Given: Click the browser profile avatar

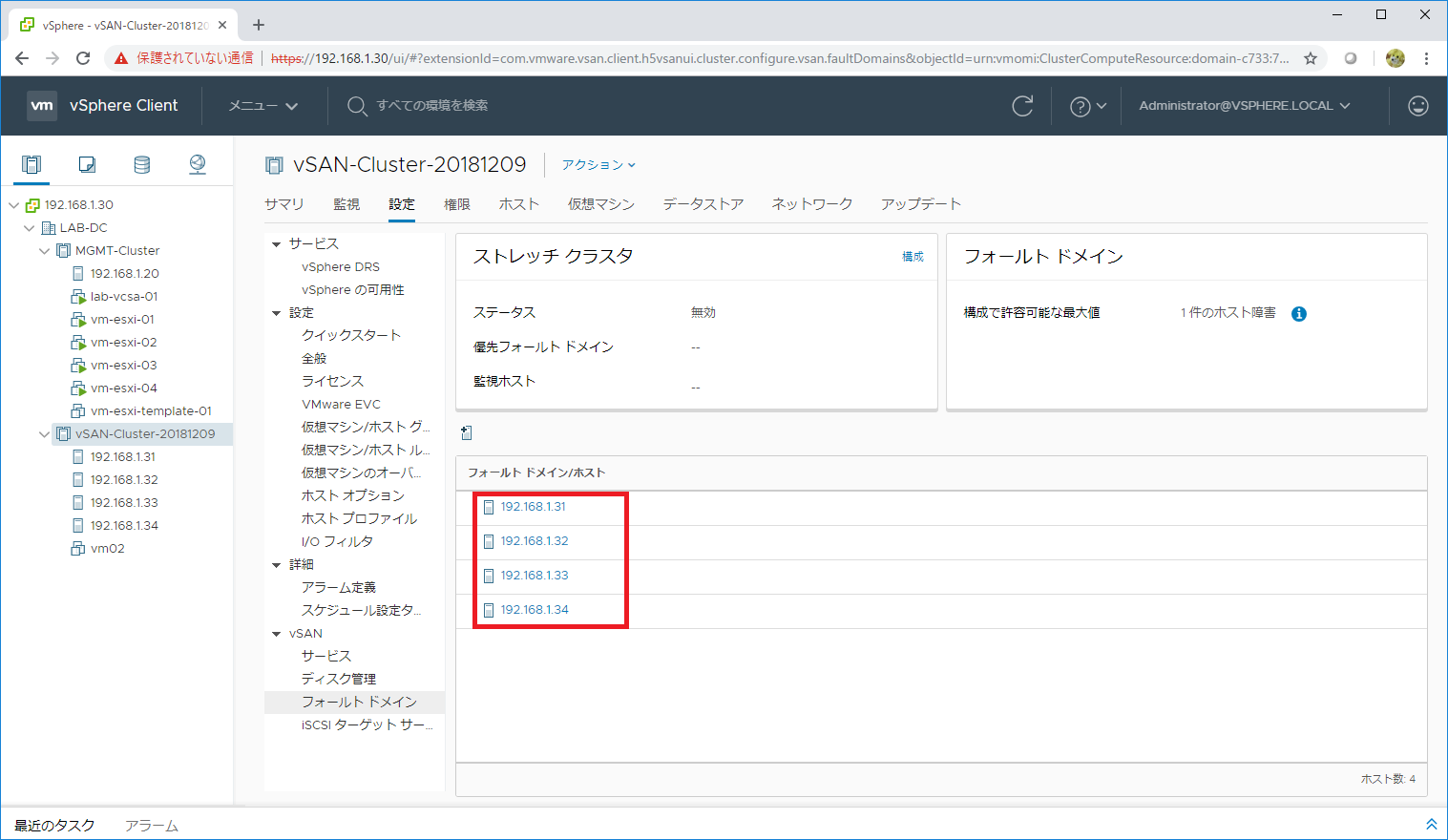Looking at the screenshot, I should (x=1396, y=58).
